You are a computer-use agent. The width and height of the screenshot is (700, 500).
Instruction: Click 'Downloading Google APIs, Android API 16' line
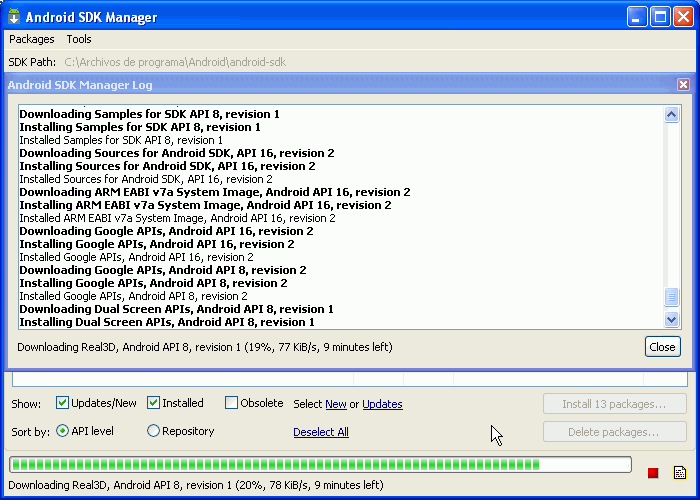166,231
